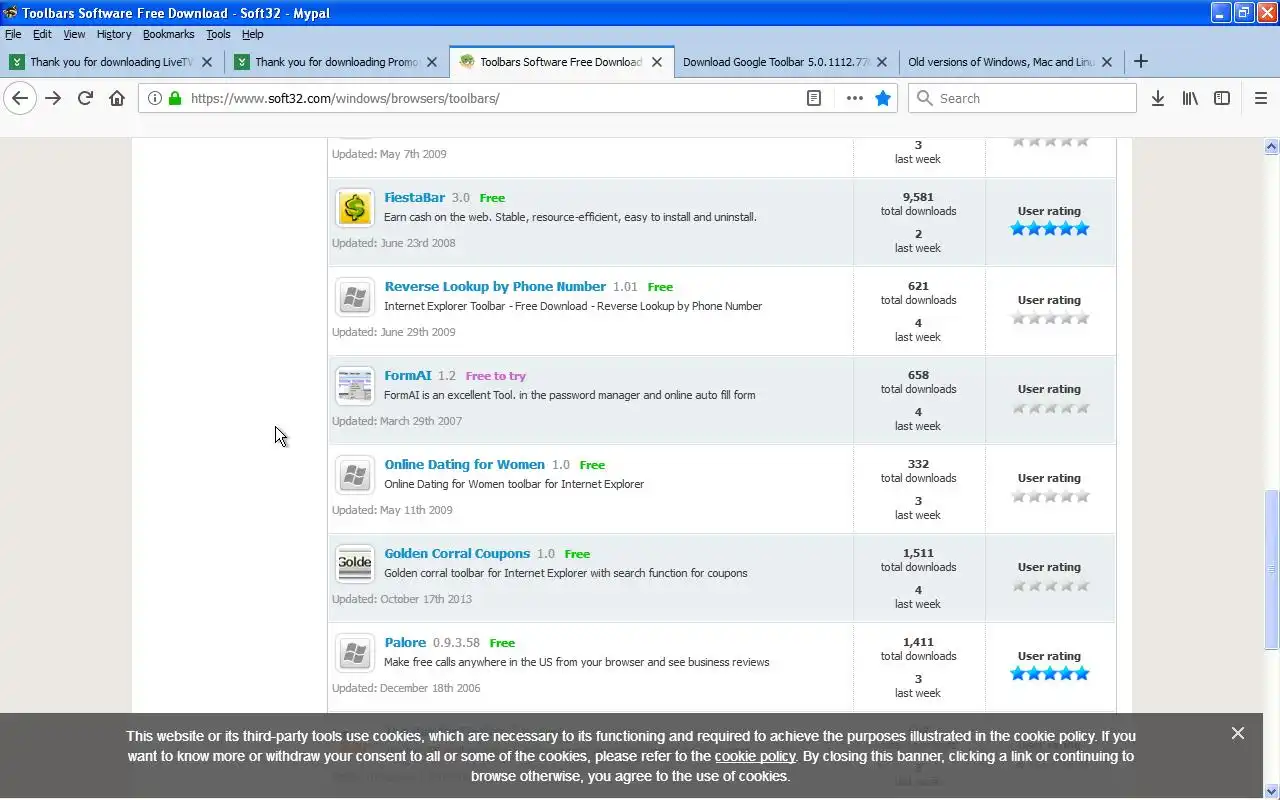Viewport: 1280px width, 800px height.
Task: Open the FormAI link
Action: pyautogui.click(x=408, y=375)
